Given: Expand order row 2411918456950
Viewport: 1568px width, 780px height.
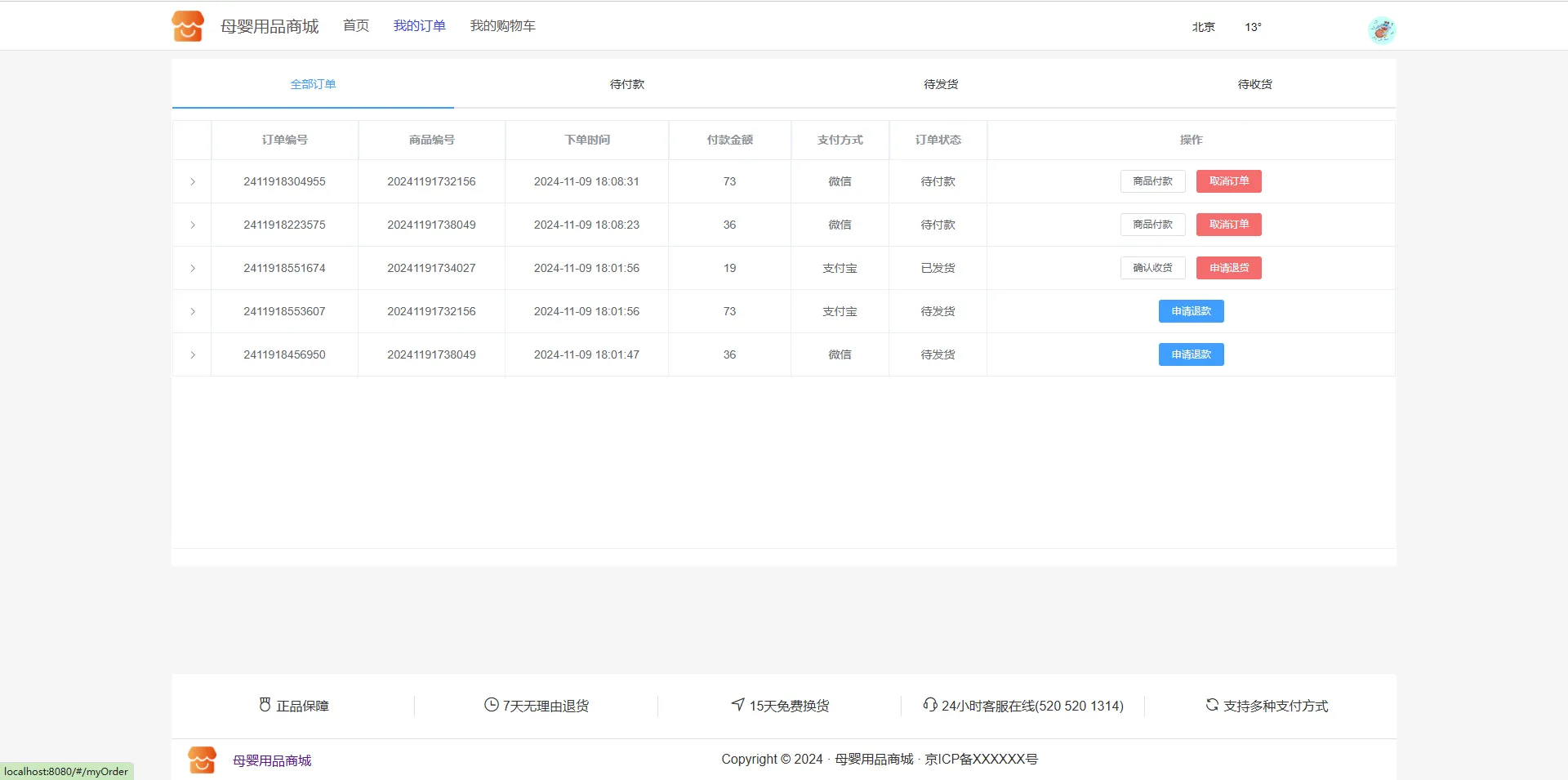Looking at the screenshot, I should (193, 354).
